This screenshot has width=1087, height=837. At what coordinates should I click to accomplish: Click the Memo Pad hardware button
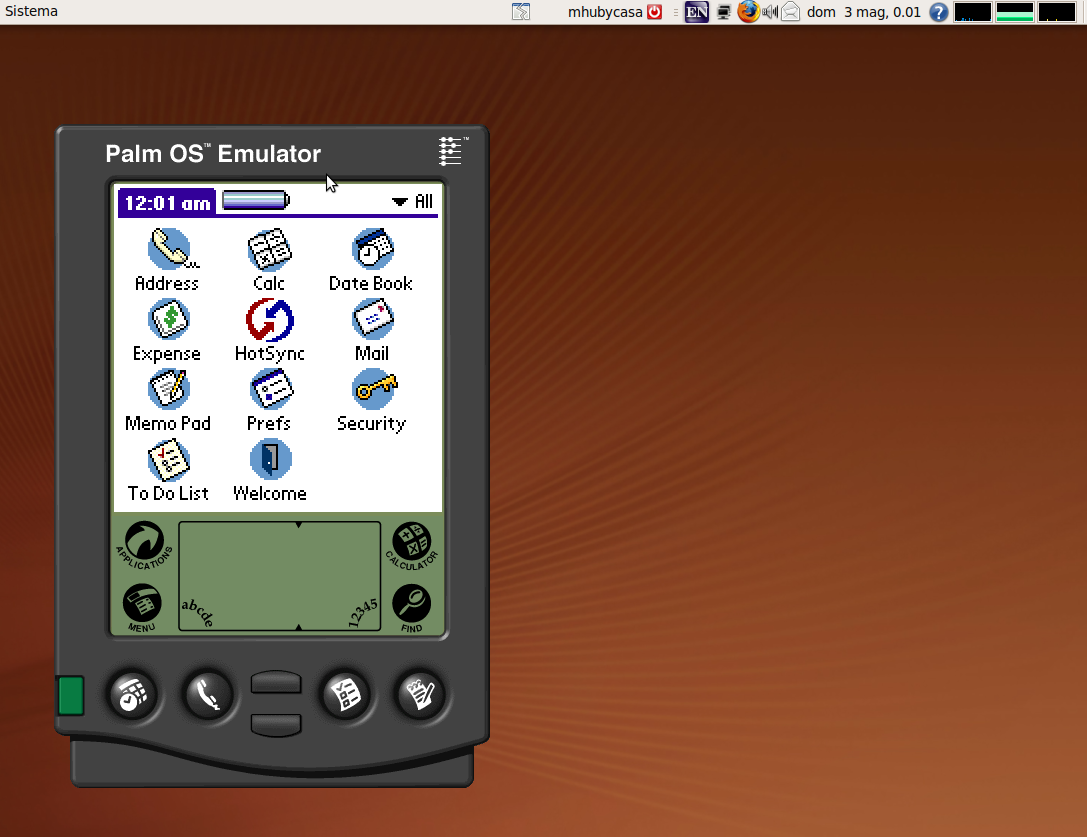click(x=420, y=694)
